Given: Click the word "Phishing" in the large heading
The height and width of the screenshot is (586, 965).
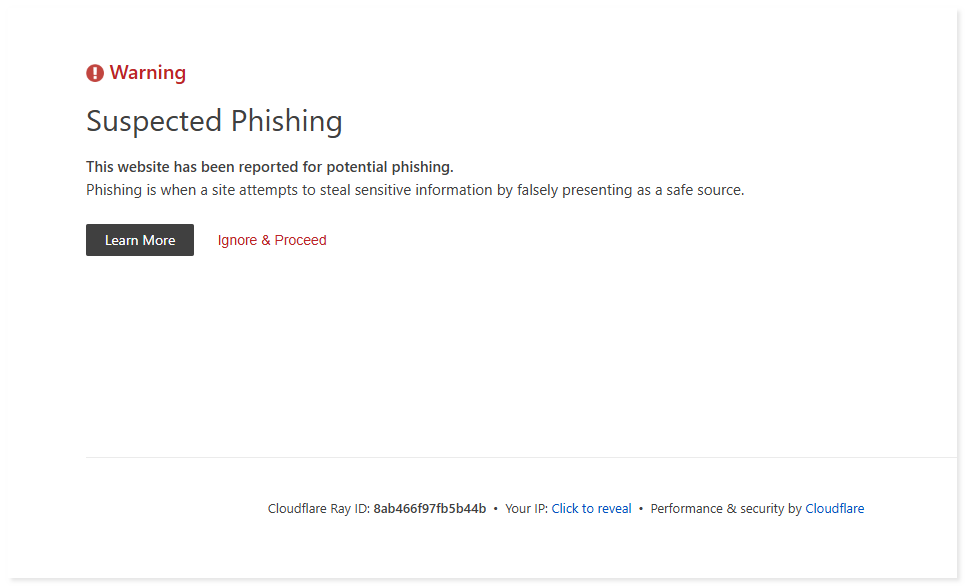Looking at the screenshot, I should coord(287,121).
